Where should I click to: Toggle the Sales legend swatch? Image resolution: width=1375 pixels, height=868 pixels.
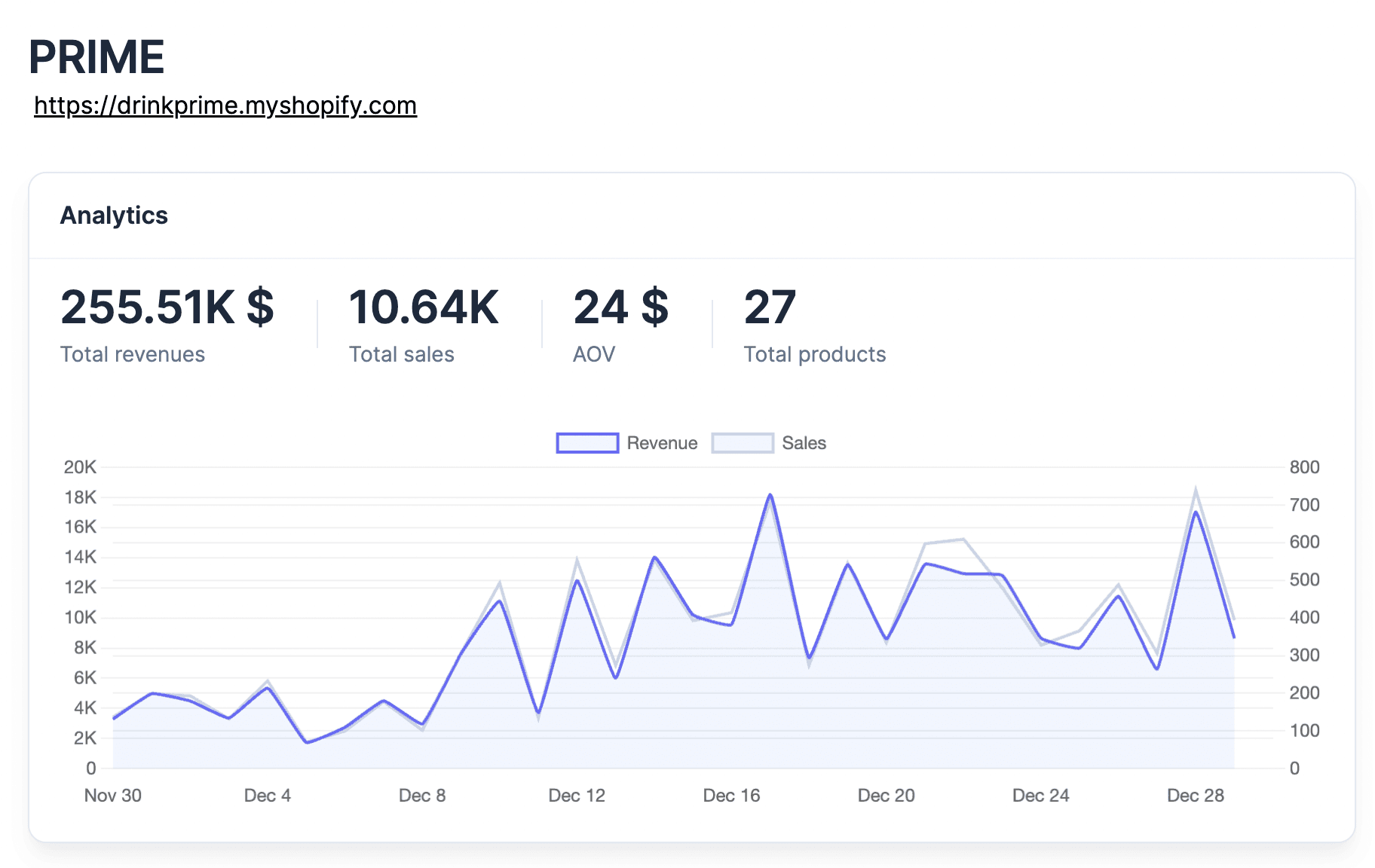[x=743, y=443]
